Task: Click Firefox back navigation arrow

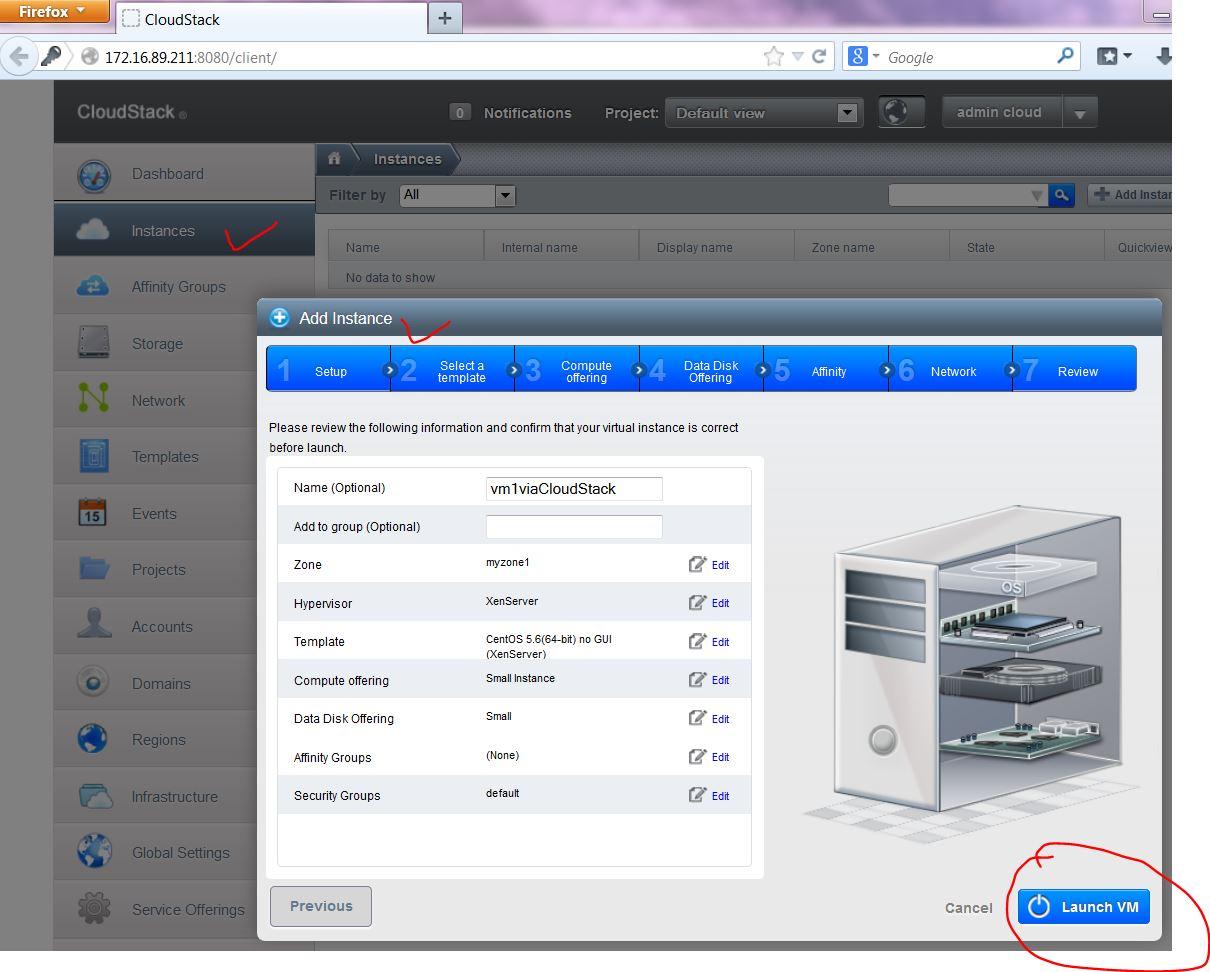Action: (x=18, y=57)
